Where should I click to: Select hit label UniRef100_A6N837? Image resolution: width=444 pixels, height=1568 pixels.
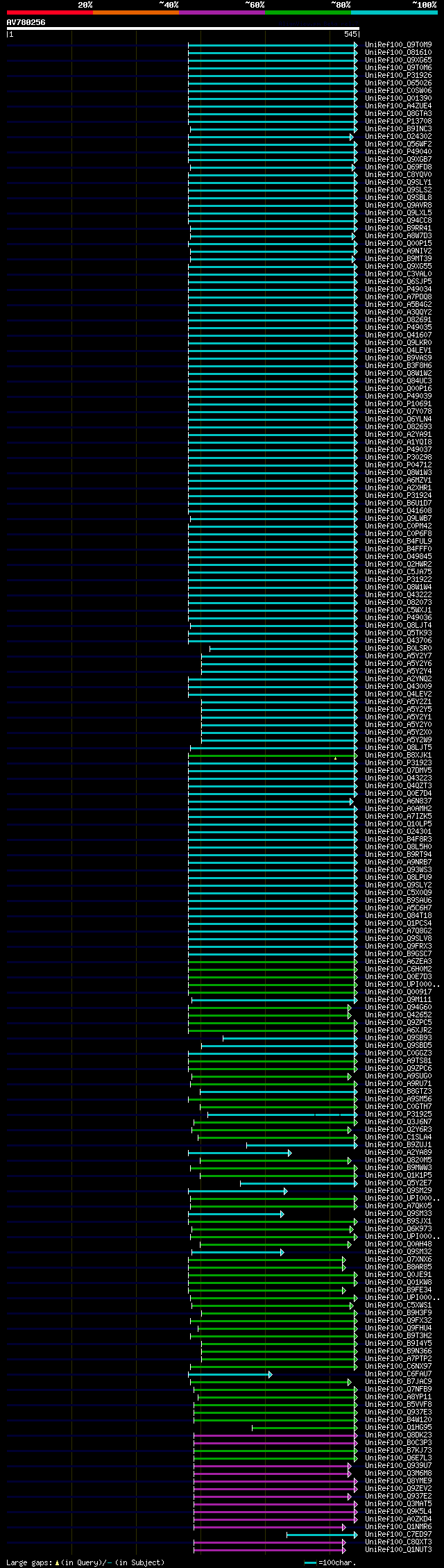398,801
